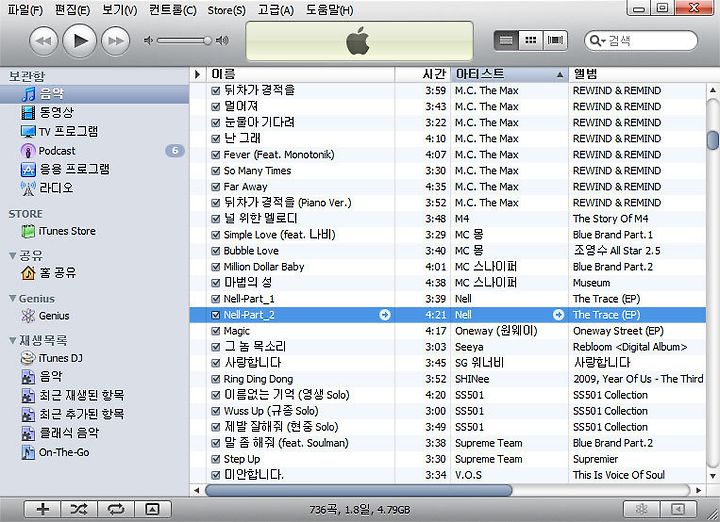The height and width of the screenshot is (522, 720).
Task: Open 홈 공유 in sidebar
Action: pos(94,273)
